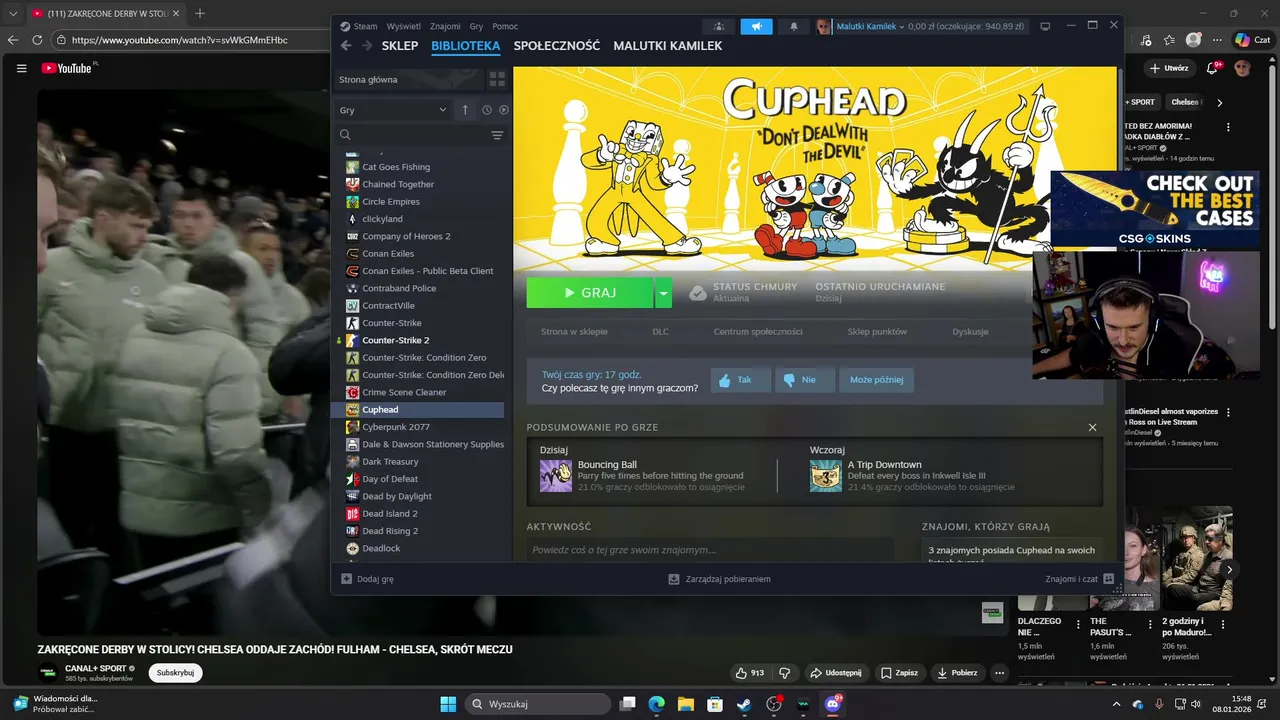The width and height of the screenshot is (1280, 720).
Task: Switch to the SKLEP tab
Action: coord(400,46)
